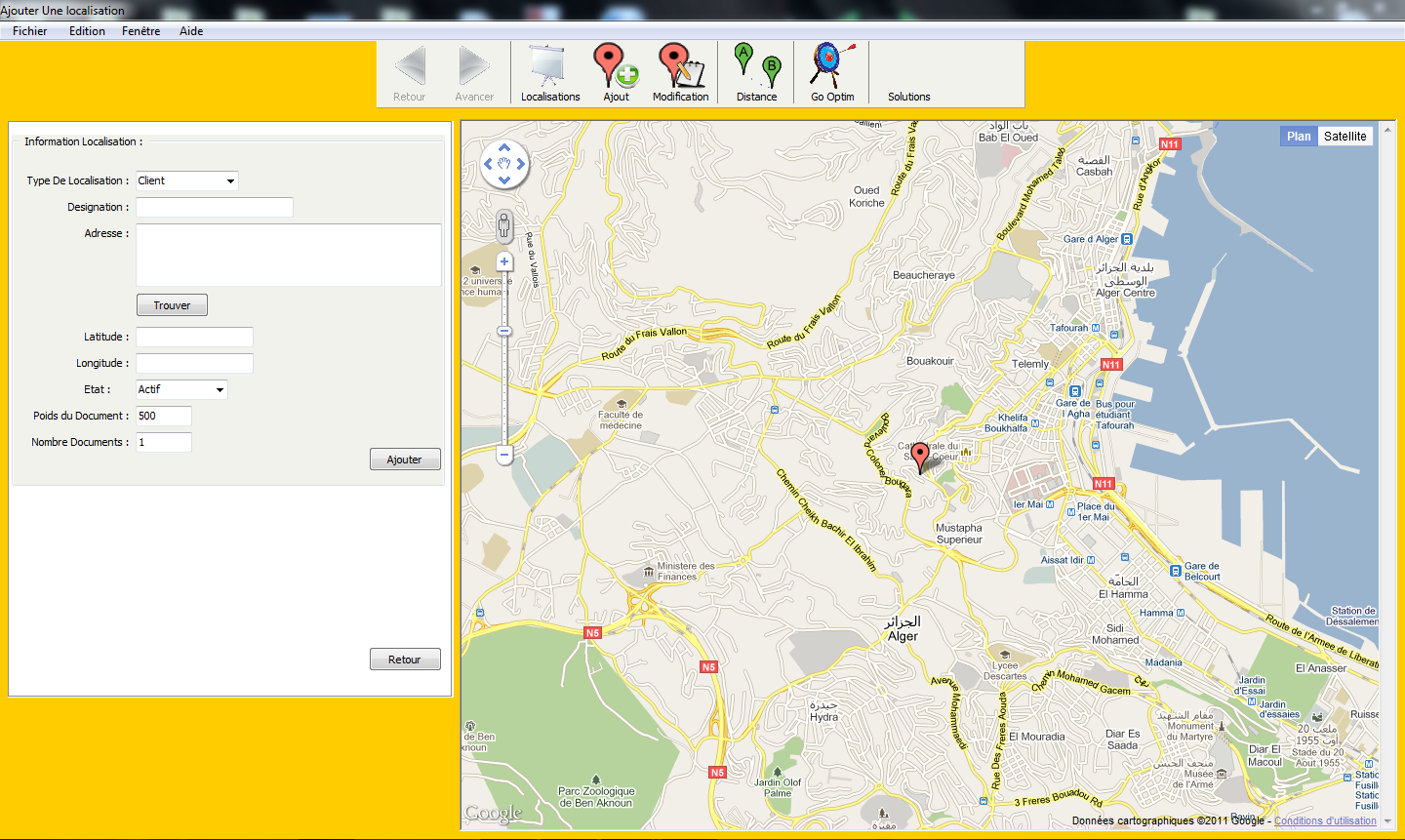Click the Retour back arrow toolbar icon
This screenshot has width=1405, height=840.
coord(410,66)
